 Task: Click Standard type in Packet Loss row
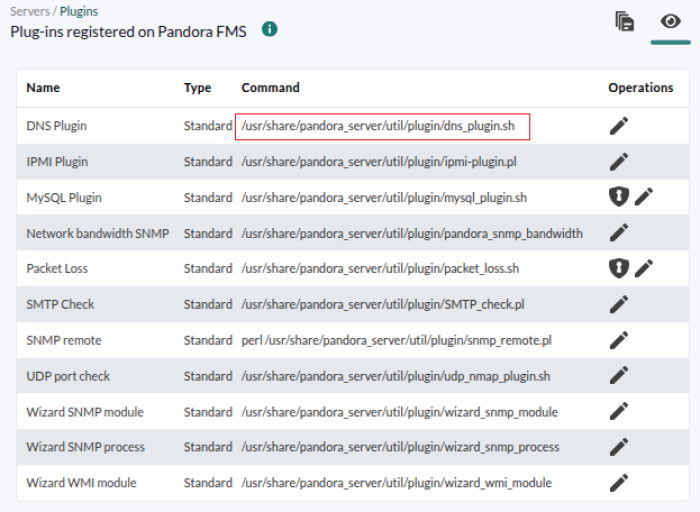[x=208, y=268]
